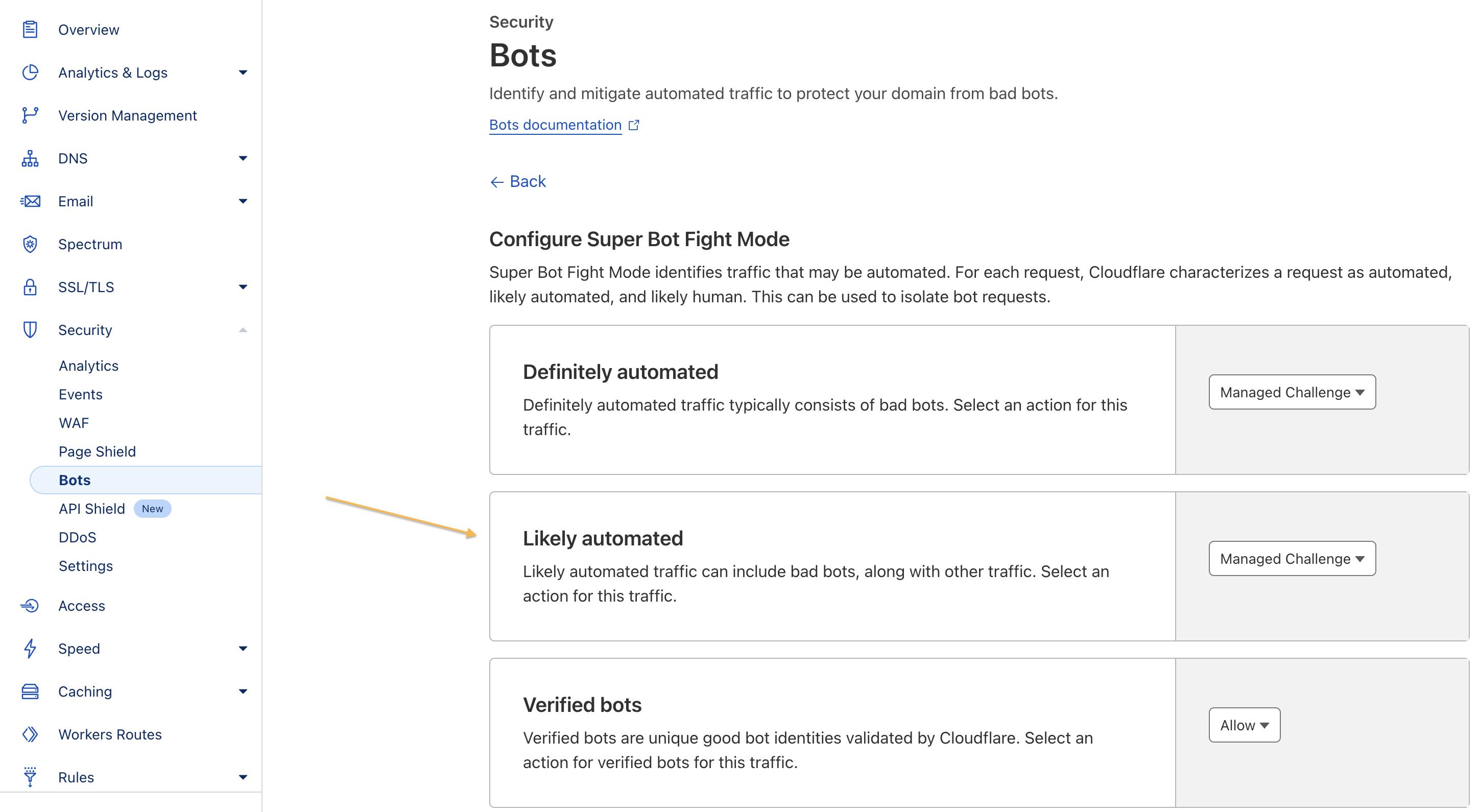This screenshot has height=812, width=1479.
Task: Click the Version Management branch icon
Action: pos(30,115)
